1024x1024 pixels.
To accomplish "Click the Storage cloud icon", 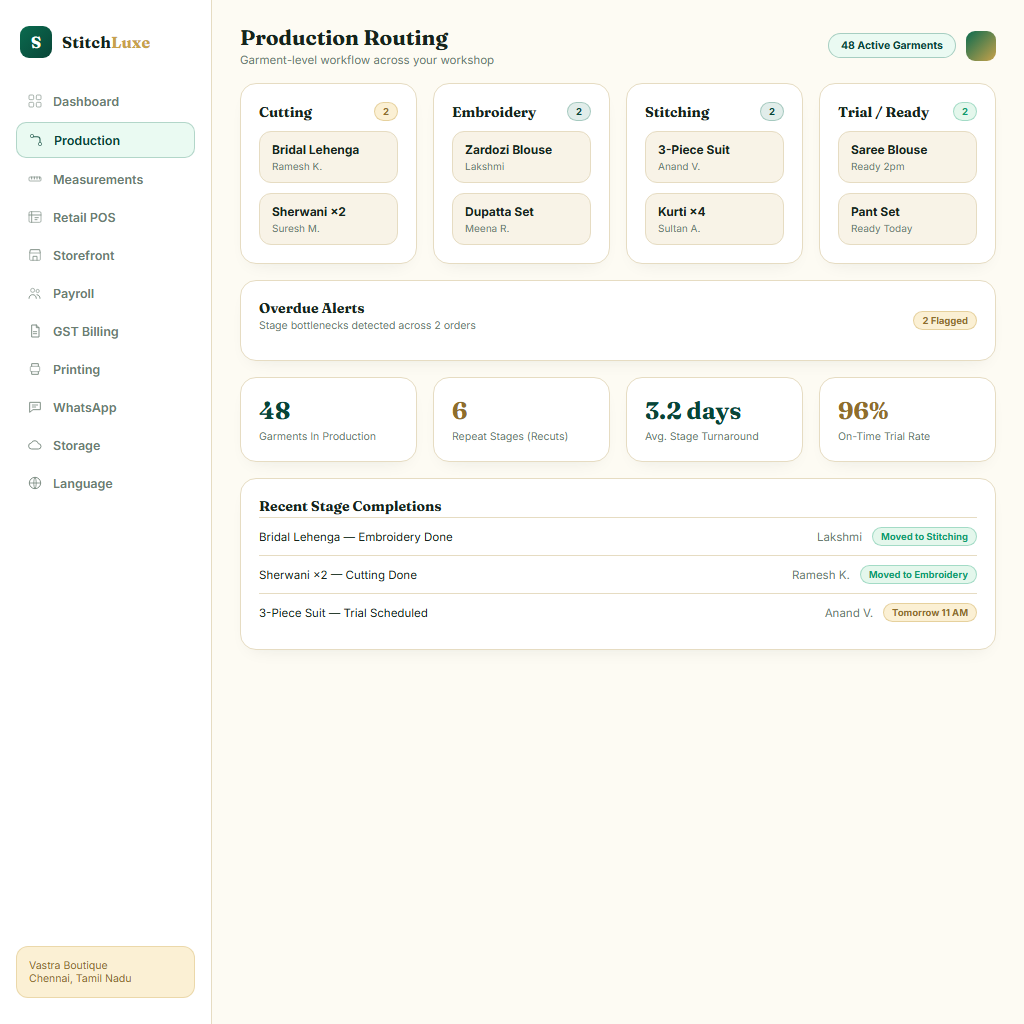I will coord(35,445).
